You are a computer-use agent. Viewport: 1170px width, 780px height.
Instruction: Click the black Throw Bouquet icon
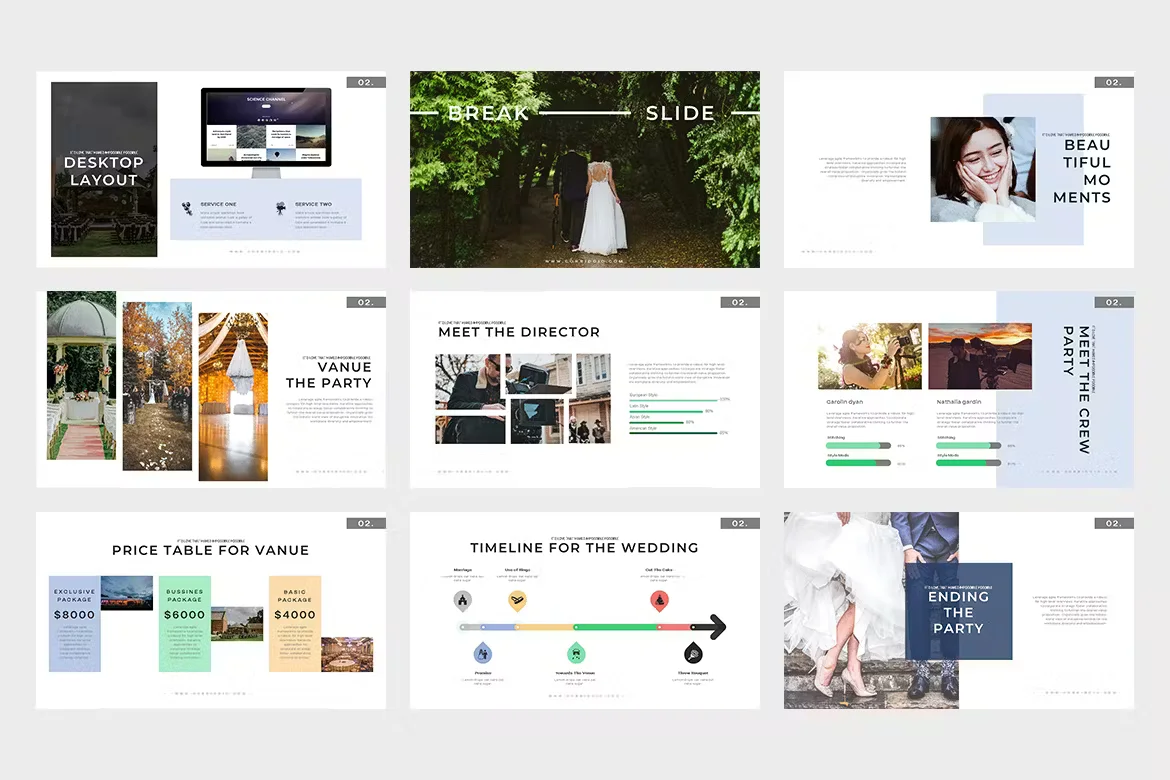pos(693,652)
